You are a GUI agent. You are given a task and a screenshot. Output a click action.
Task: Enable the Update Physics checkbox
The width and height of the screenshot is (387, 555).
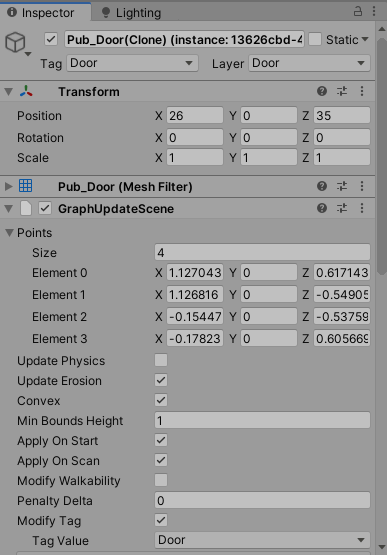click(161, 360)
